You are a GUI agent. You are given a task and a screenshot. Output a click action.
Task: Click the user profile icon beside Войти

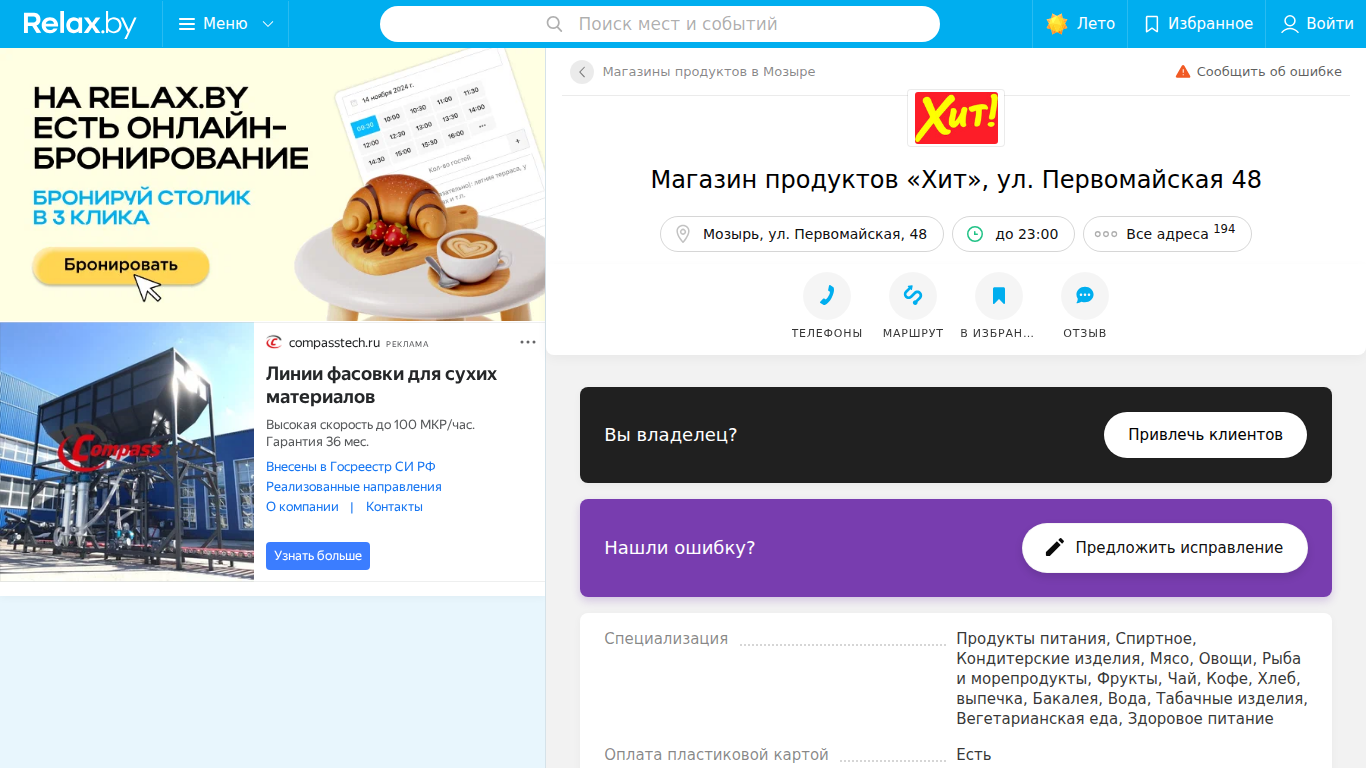(x=1290, y=24)
